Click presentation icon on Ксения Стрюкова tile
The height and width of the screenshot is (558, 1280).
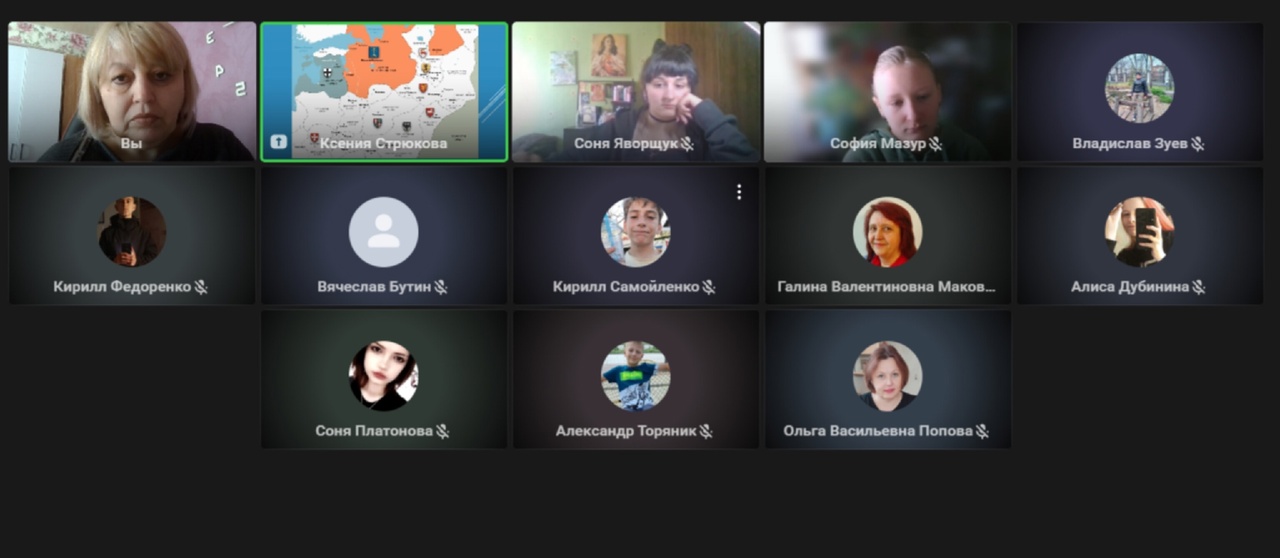[278, 143]
